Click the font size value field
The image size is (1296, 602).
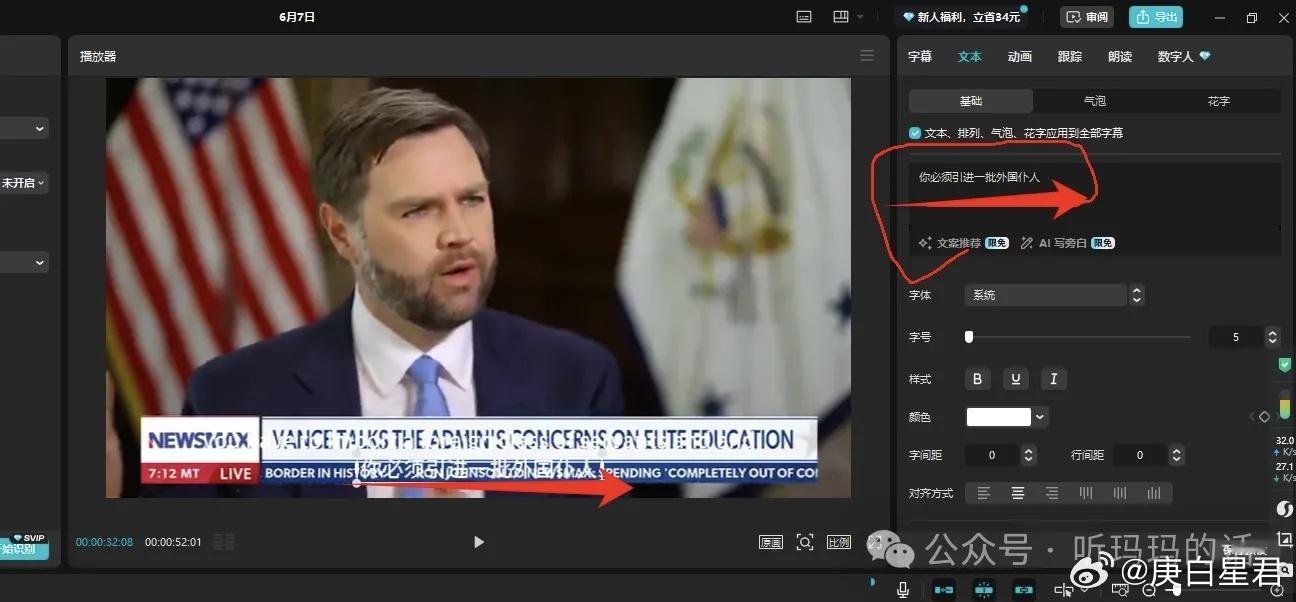tap(1236, 337)
